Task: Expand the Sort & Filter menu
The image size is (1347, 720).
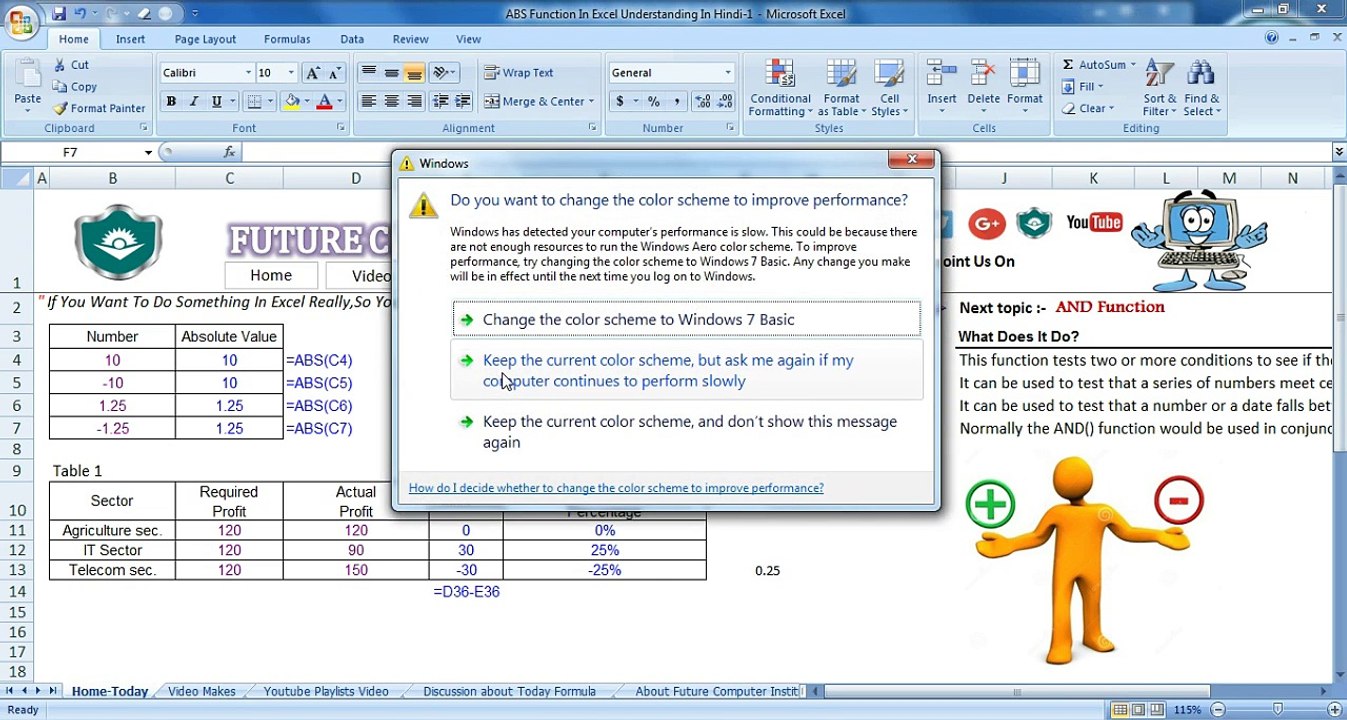Action: (x=1160, y=88)
